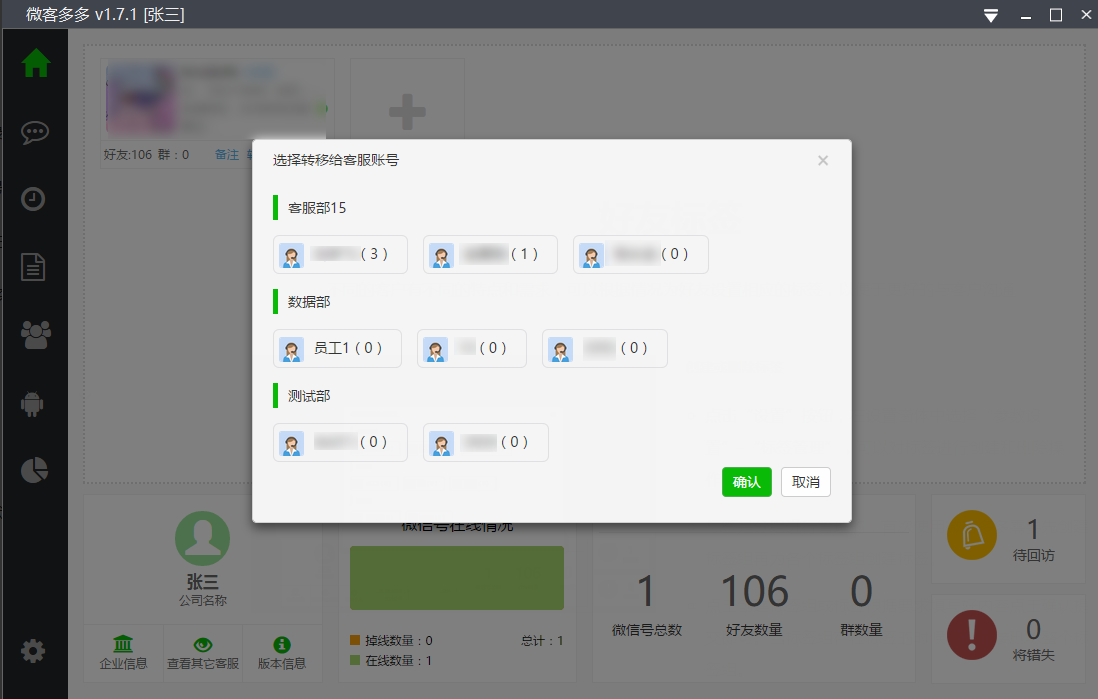Click the 好友数量 value 106
1098x699 pixels.
tap(755, 591)
